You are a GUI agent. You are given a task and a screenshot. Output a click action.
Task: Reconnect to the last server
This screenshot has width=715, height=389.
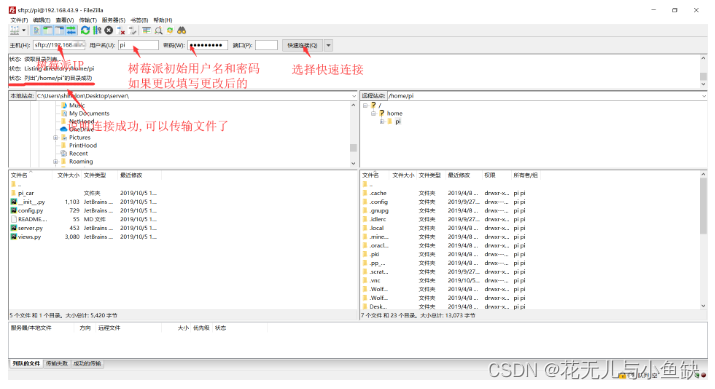(133, 31)
